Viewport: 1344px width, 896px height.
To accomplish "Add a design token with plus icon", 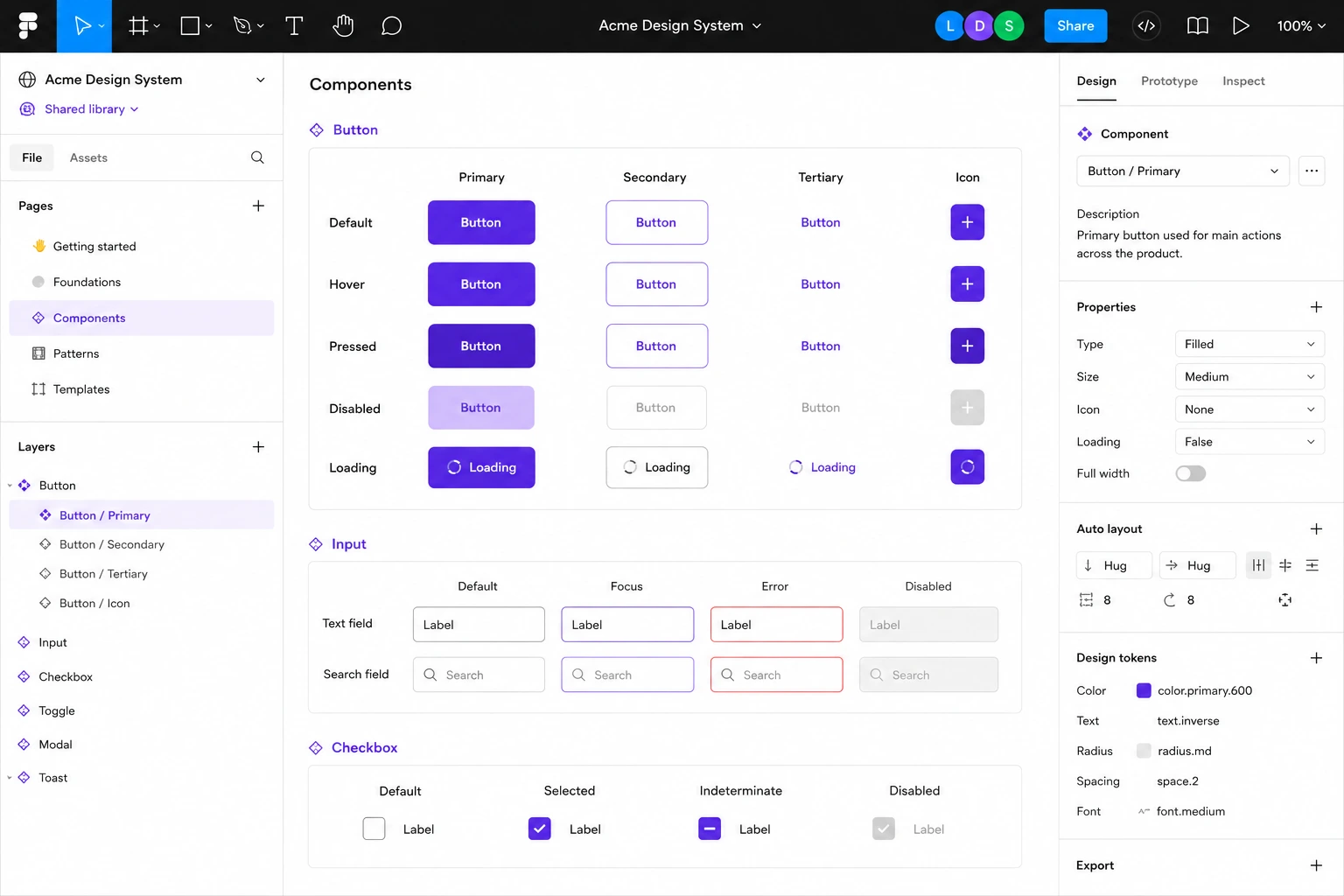I will pos(1316,658).
